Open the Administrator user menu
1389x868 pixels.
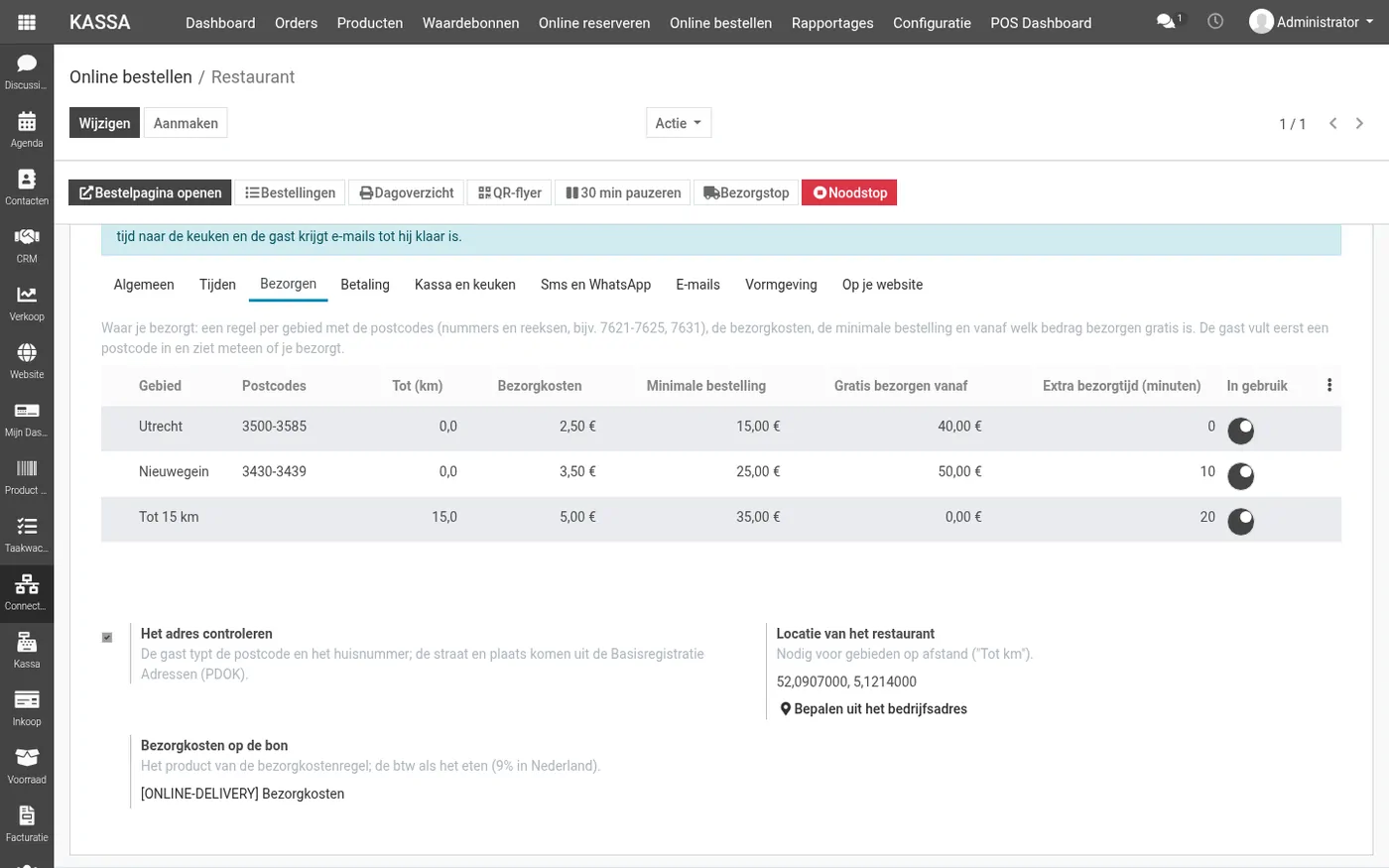point(1312,22)
